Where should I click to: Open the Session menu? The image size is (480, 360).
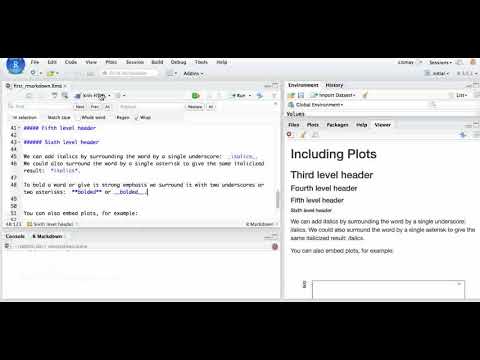135,62
